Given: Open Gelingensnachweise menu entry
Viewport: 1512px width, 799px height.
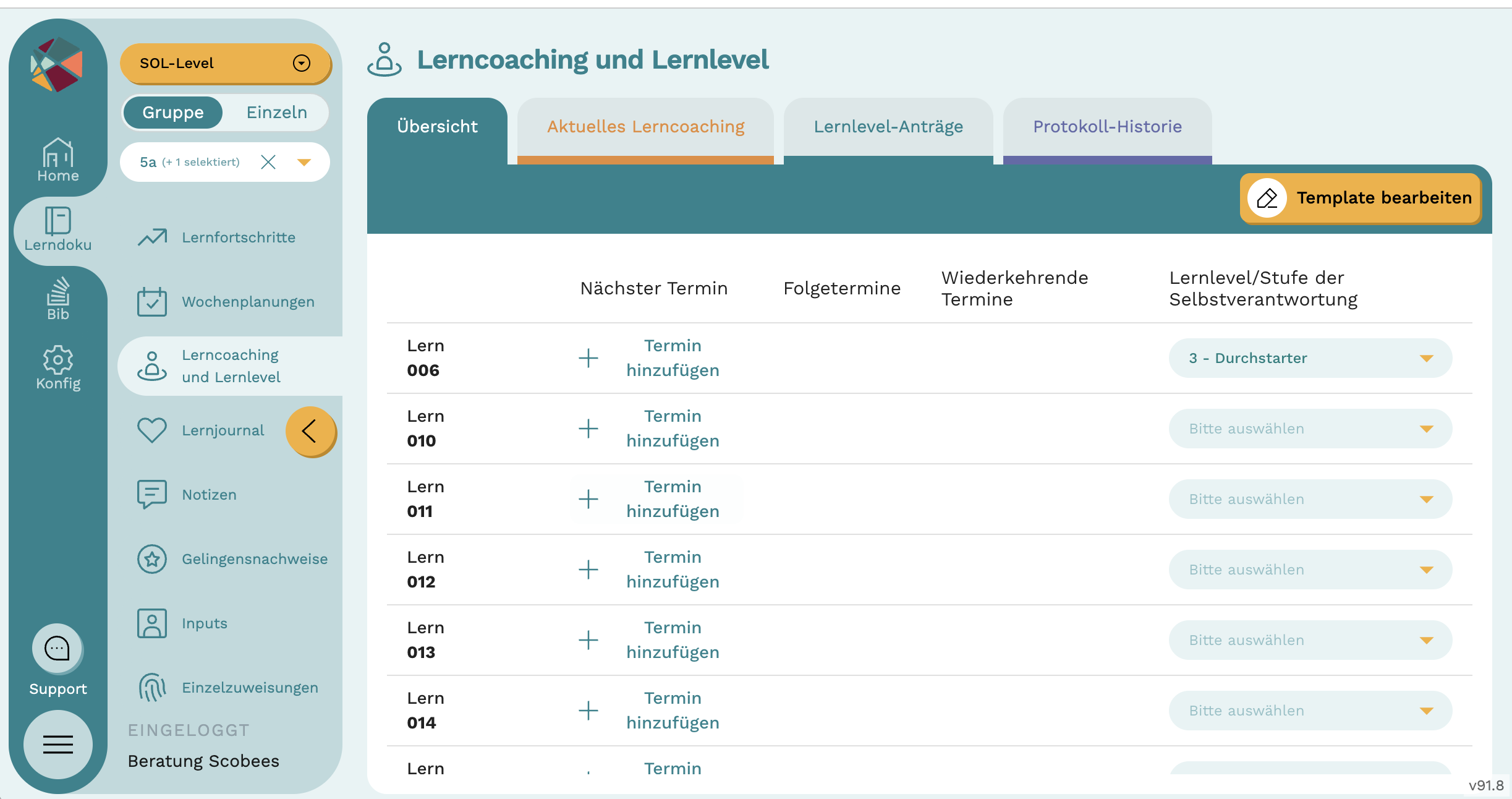Looking at the screenshot, I should [230, 559].
